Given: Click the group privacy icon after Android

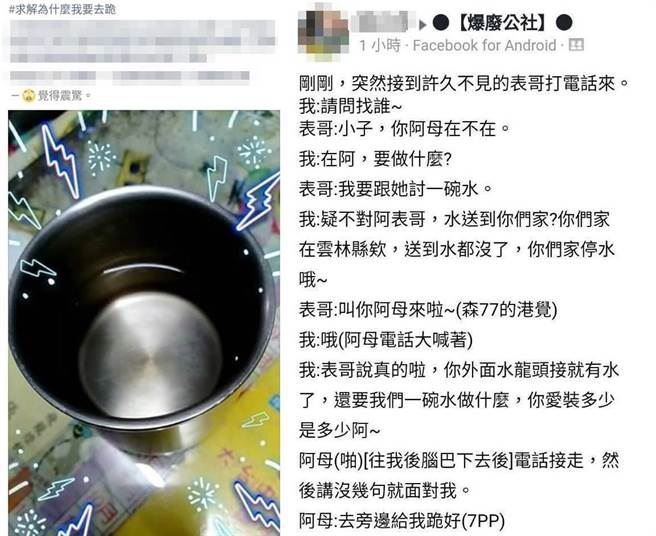Looking at the screenshot, I should [577, 45].
